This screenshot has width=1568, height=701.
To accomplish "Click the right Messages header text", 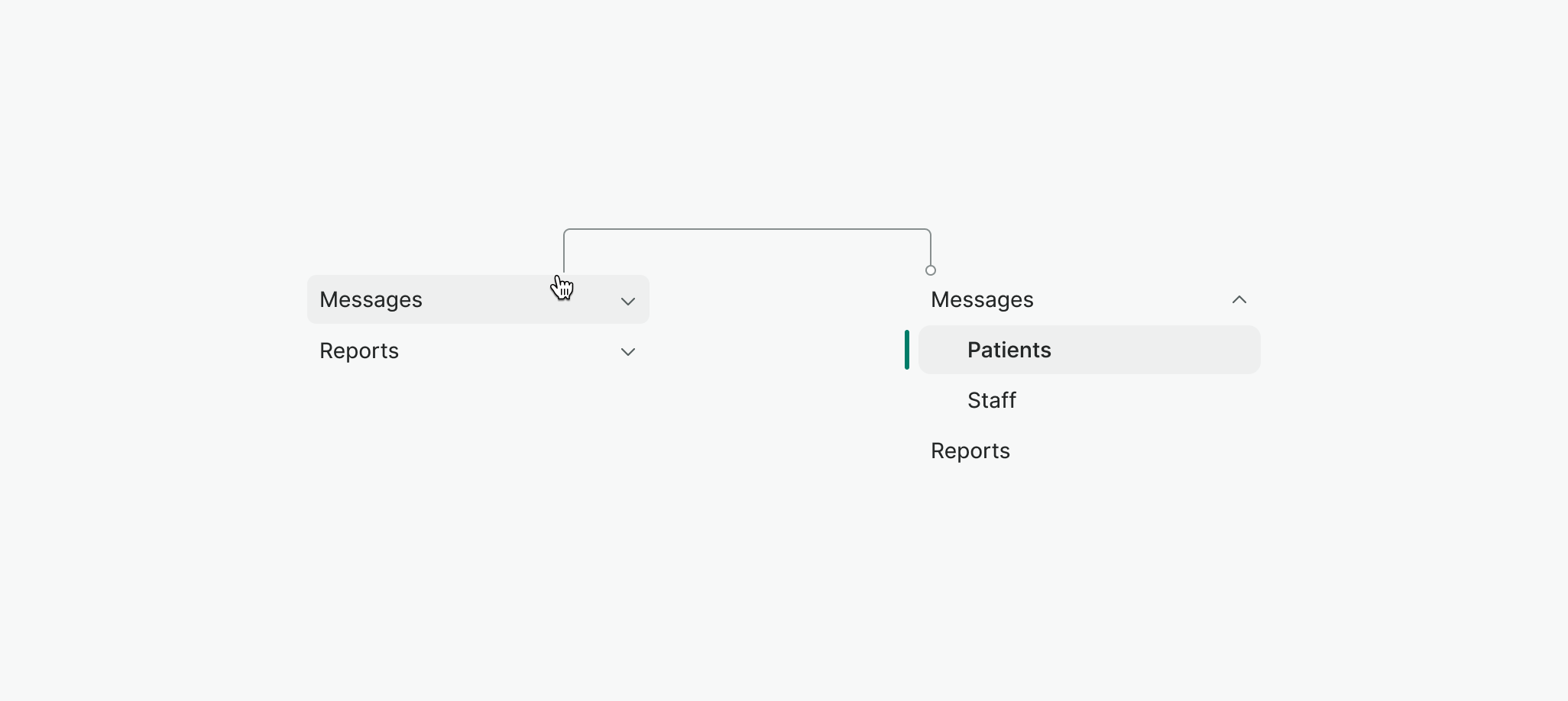I will click(982, 299).
